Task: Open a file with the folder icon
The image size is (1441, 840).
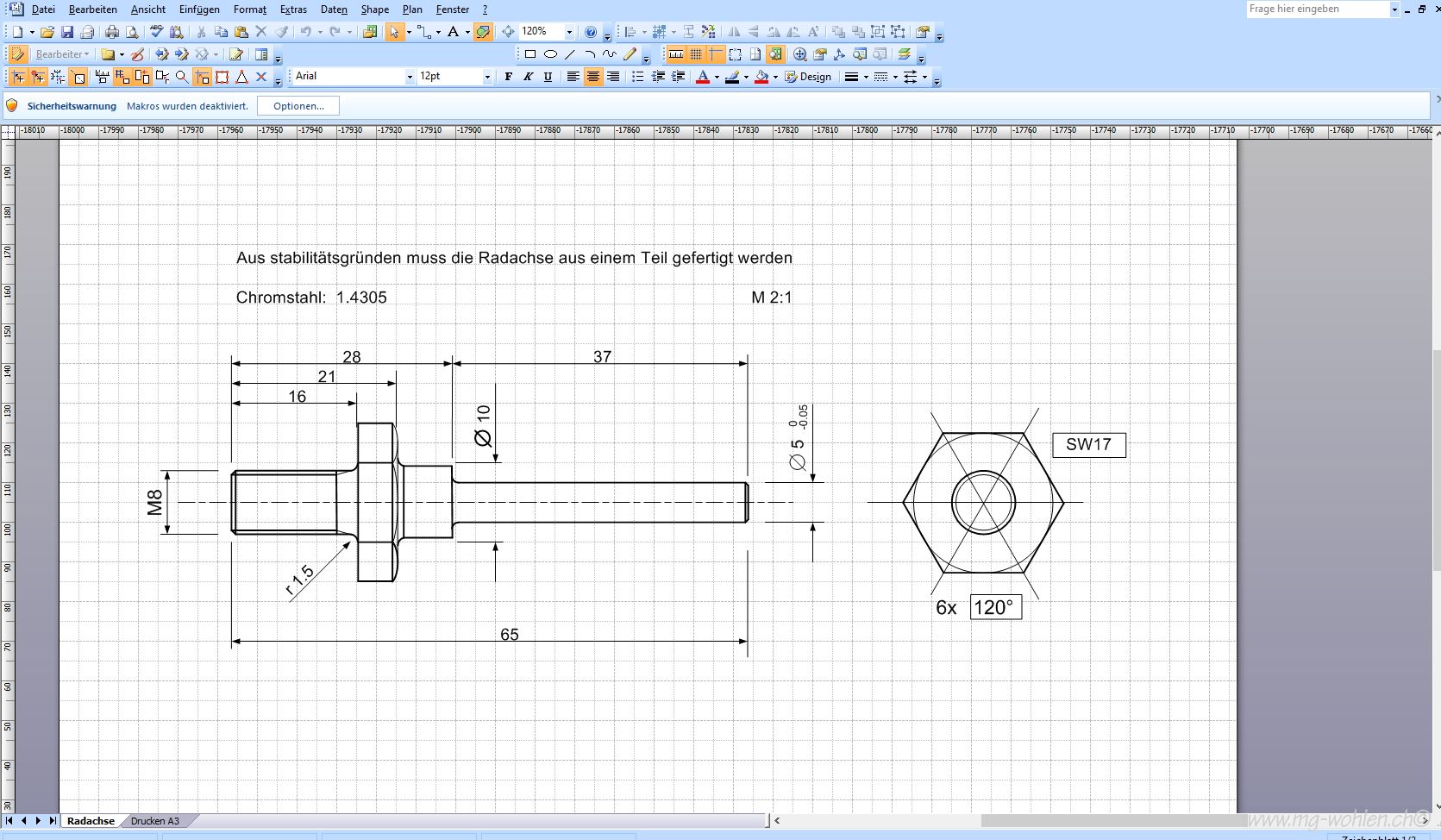Action: [x=47, y=32]
